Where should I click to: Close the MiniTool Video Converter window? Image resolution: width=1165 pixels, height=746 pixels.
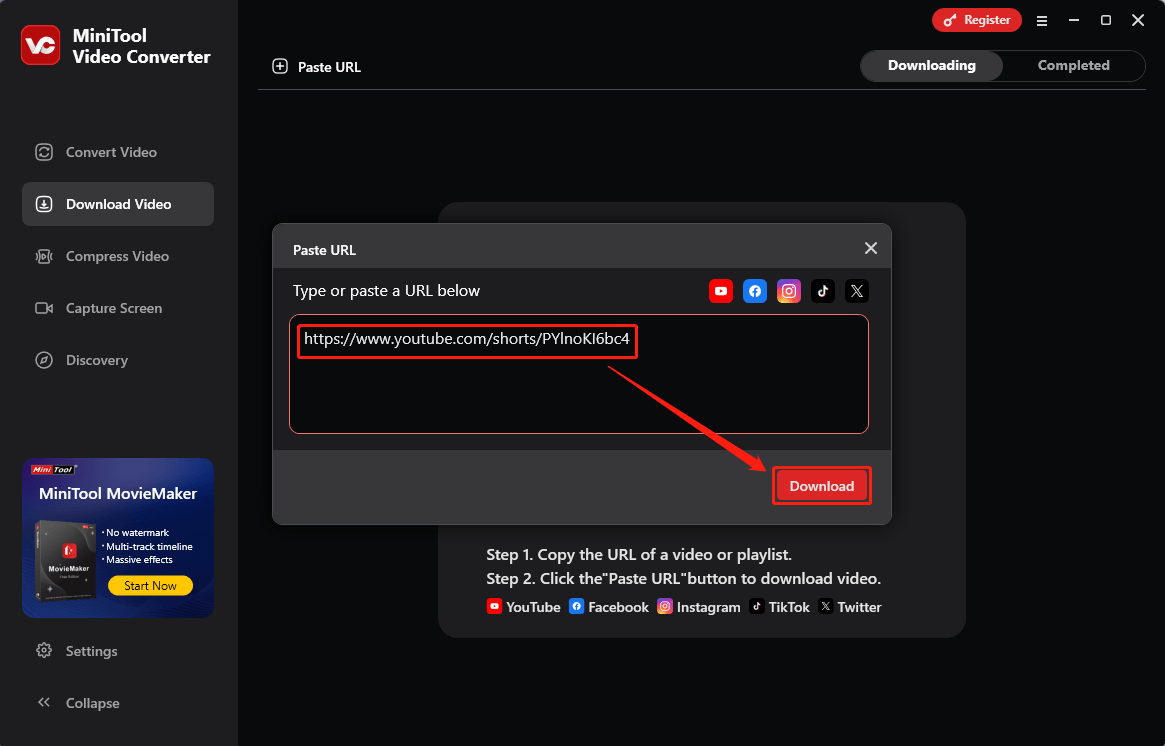[1138, 21]
